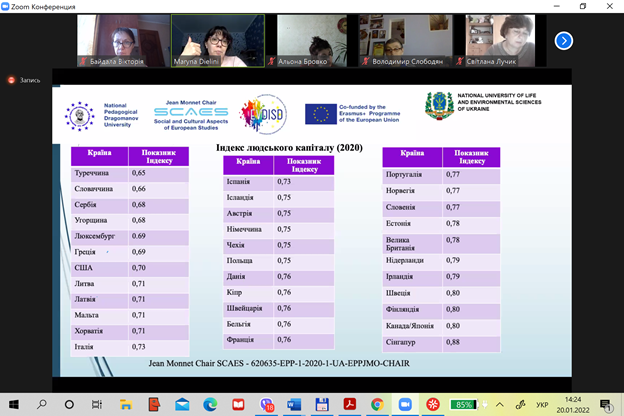Click the Німеччина table cell
Screen dimensions: 624x416
coord(248,230)
